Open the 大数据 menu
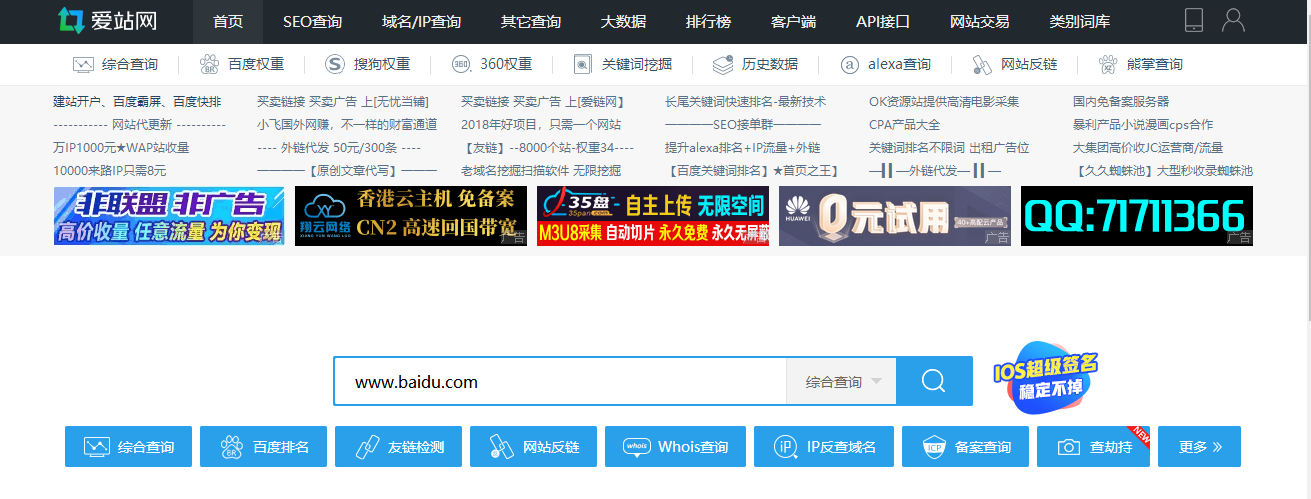This screenshot has height=499, width=1311. (x=623, y=22)
